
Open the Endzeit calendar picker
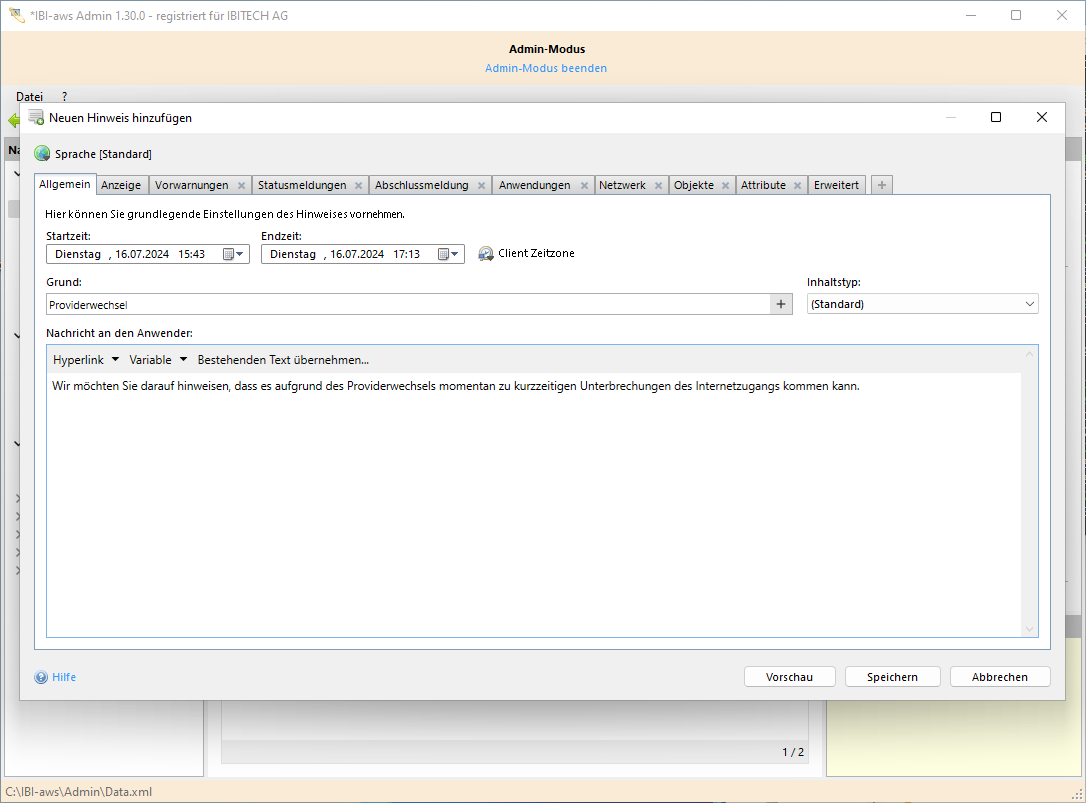pyautogui.click(x=447, y=254)
